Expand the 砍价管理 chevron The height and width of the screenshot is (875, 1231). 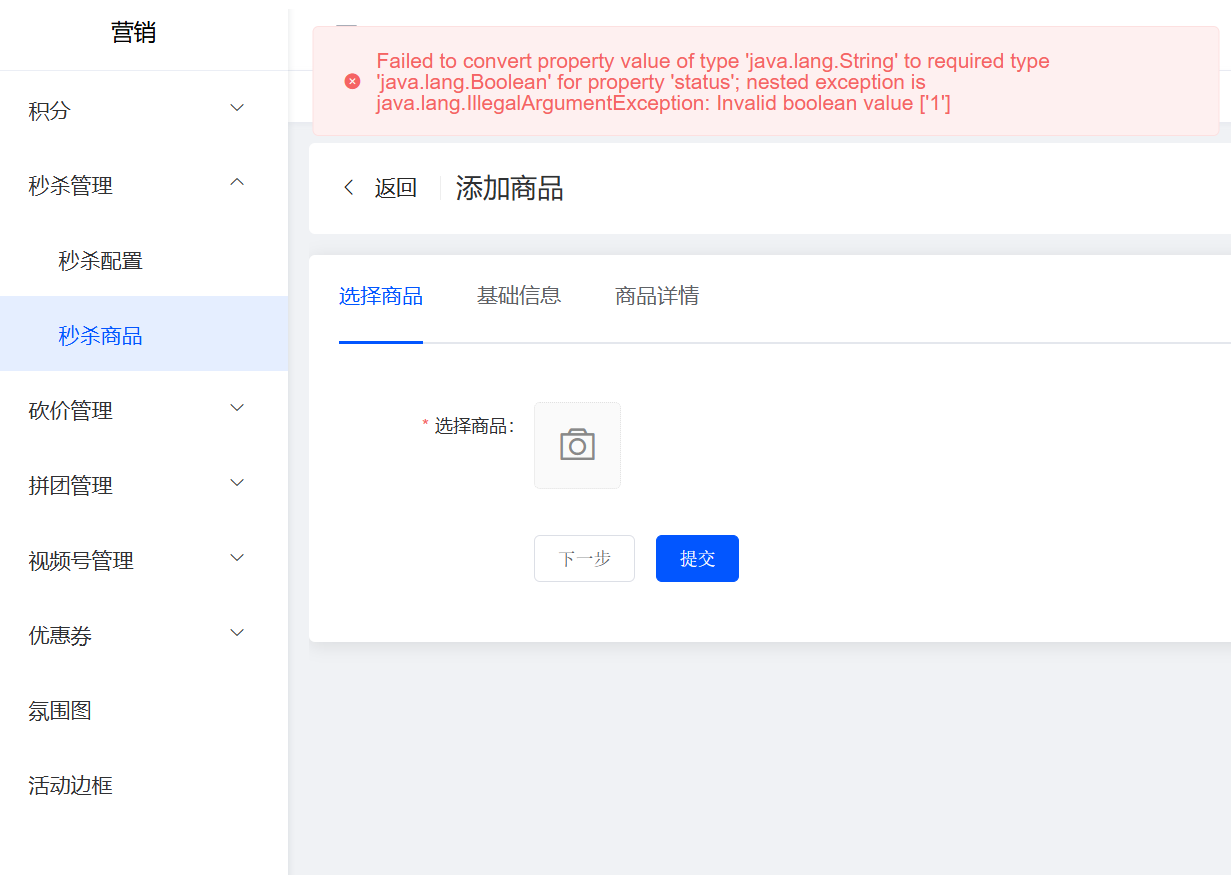click(x=237, y=408)
